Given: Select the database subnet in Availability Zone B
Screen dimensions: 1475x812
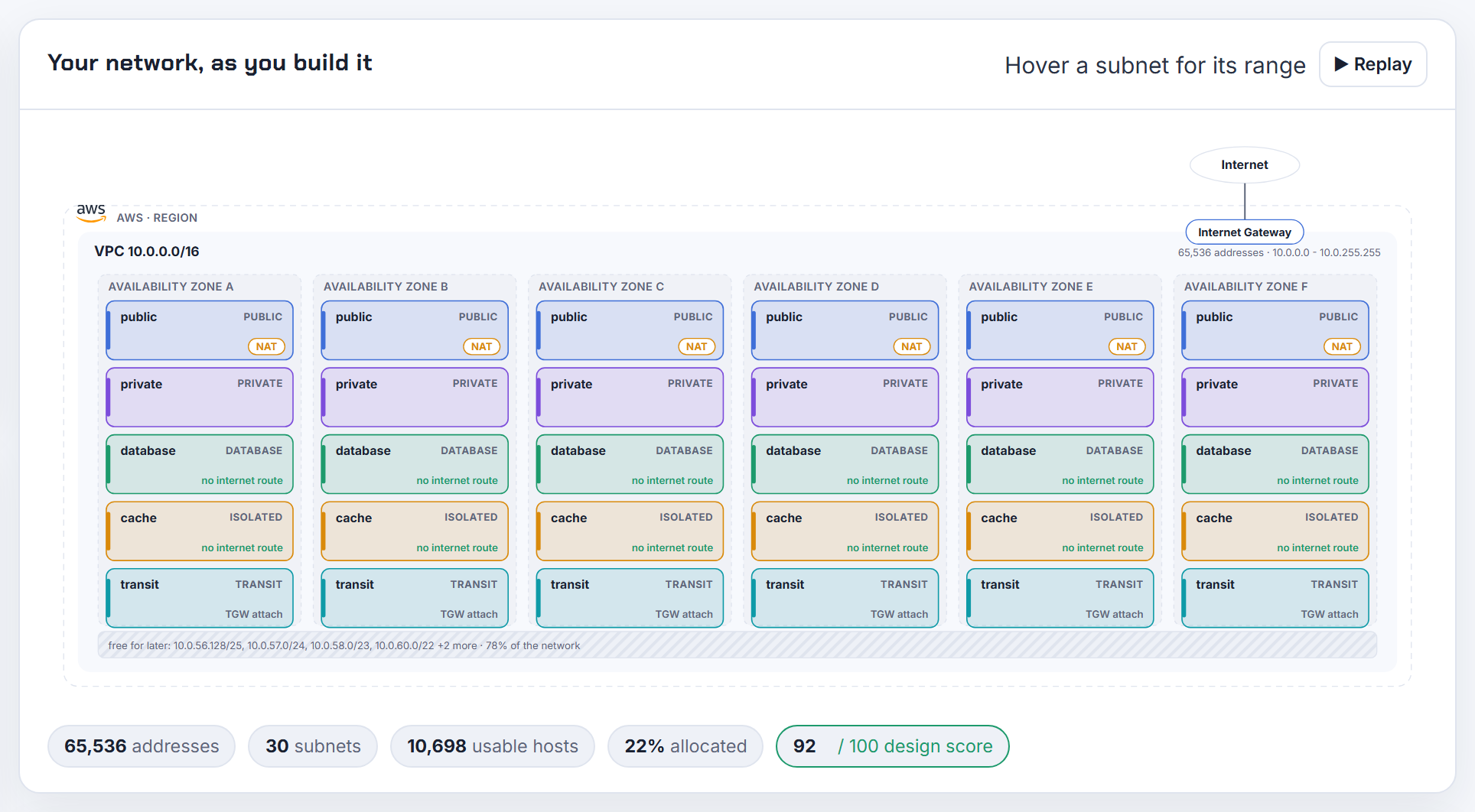Looking at the screenshot, I should click(415, 464).
